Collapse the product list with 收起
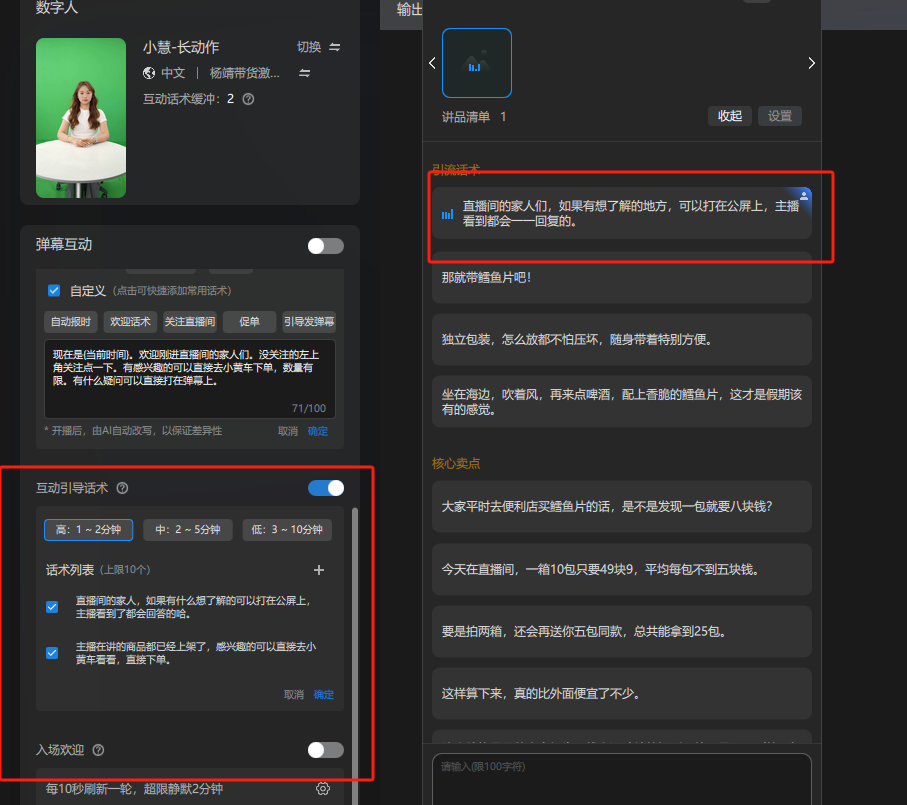The width and height of the screenshot is (907, 805). coord(730,116)
